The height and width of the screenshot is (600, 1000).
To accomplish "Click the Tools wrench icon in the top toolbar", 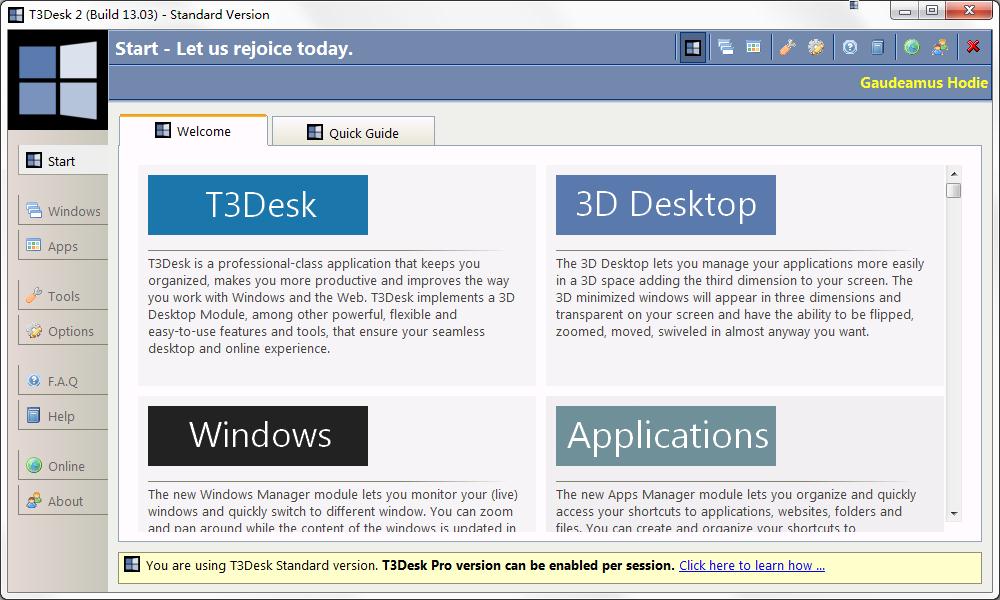I will (787, 47).
